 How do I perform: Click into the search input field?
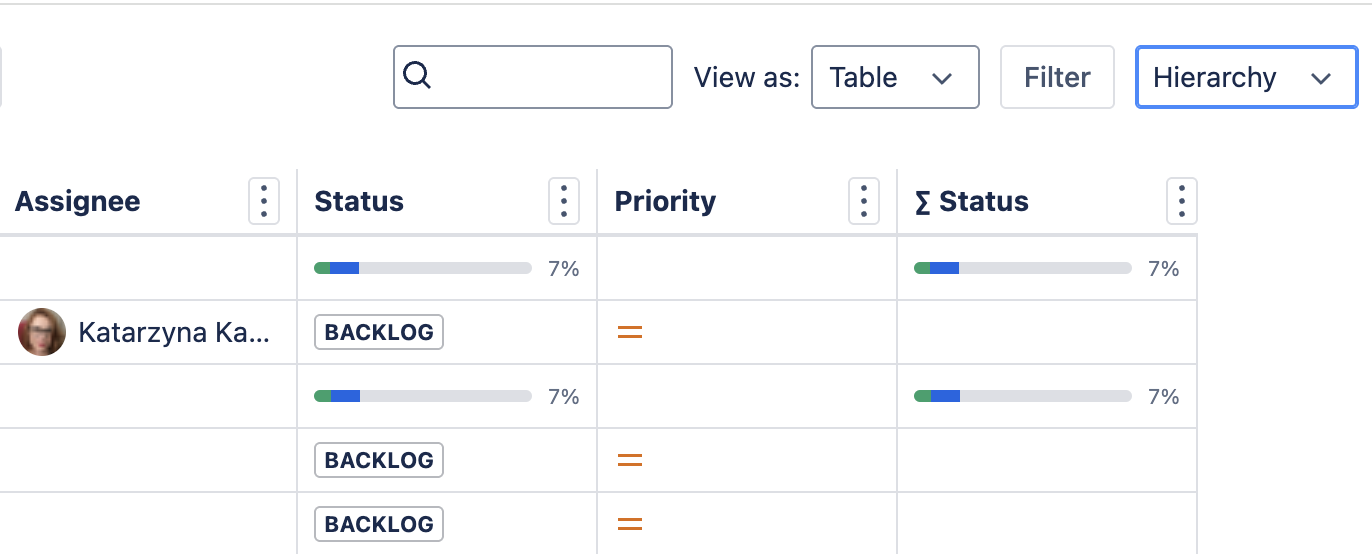[x=550, y=77]
